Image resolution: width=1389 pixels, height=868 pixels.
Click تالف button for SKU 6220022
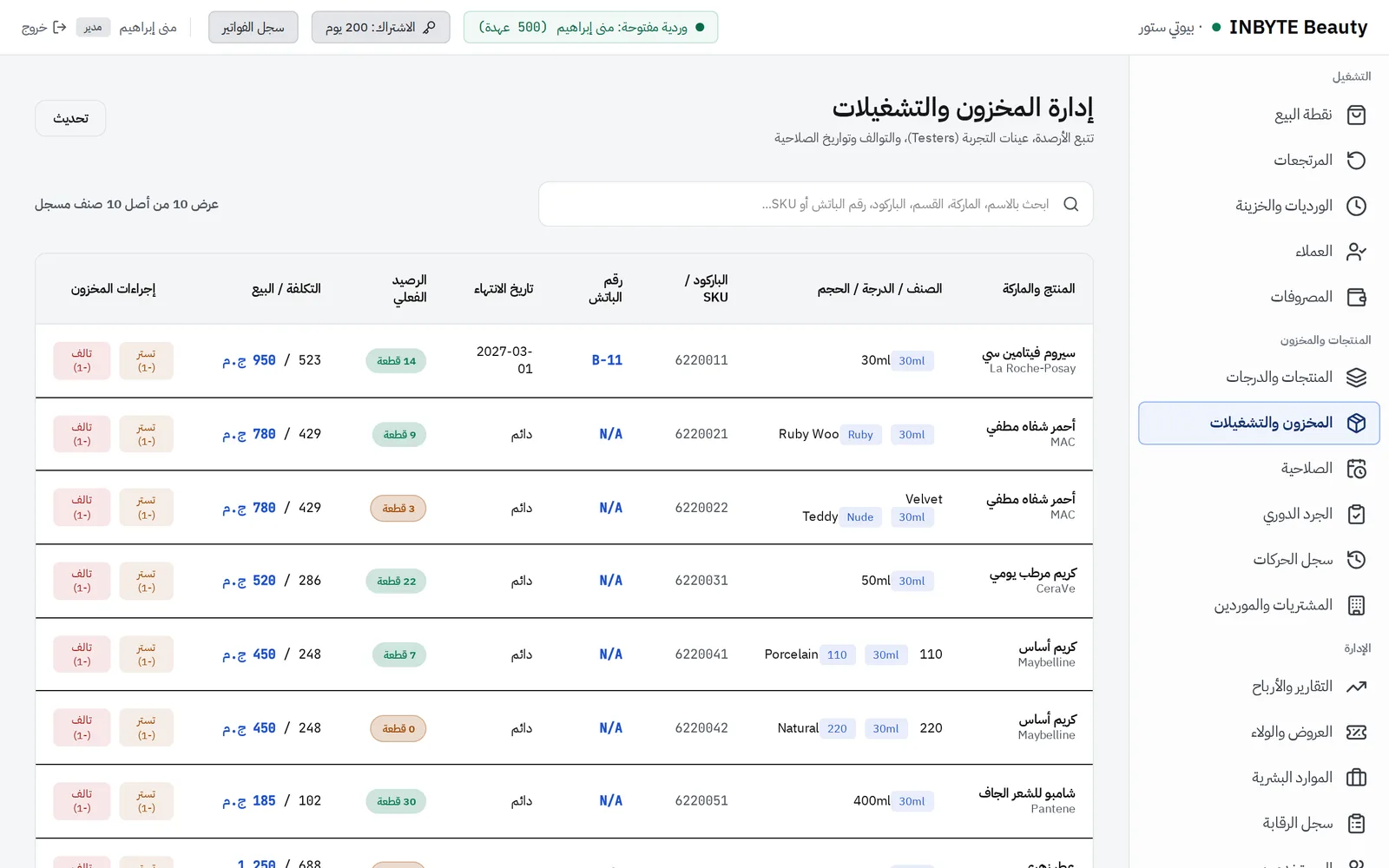[x=82, y=508]
